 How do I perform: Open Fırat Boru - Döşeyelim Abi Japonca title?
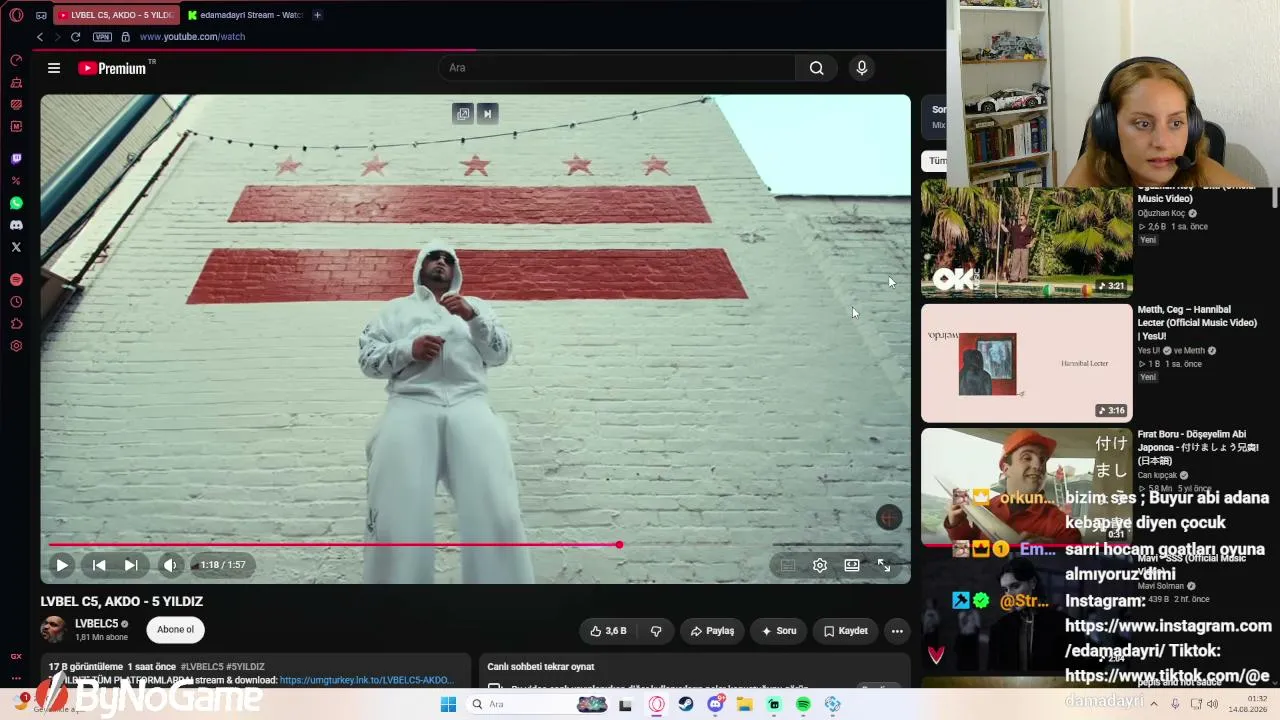[x=1198, y=447]
